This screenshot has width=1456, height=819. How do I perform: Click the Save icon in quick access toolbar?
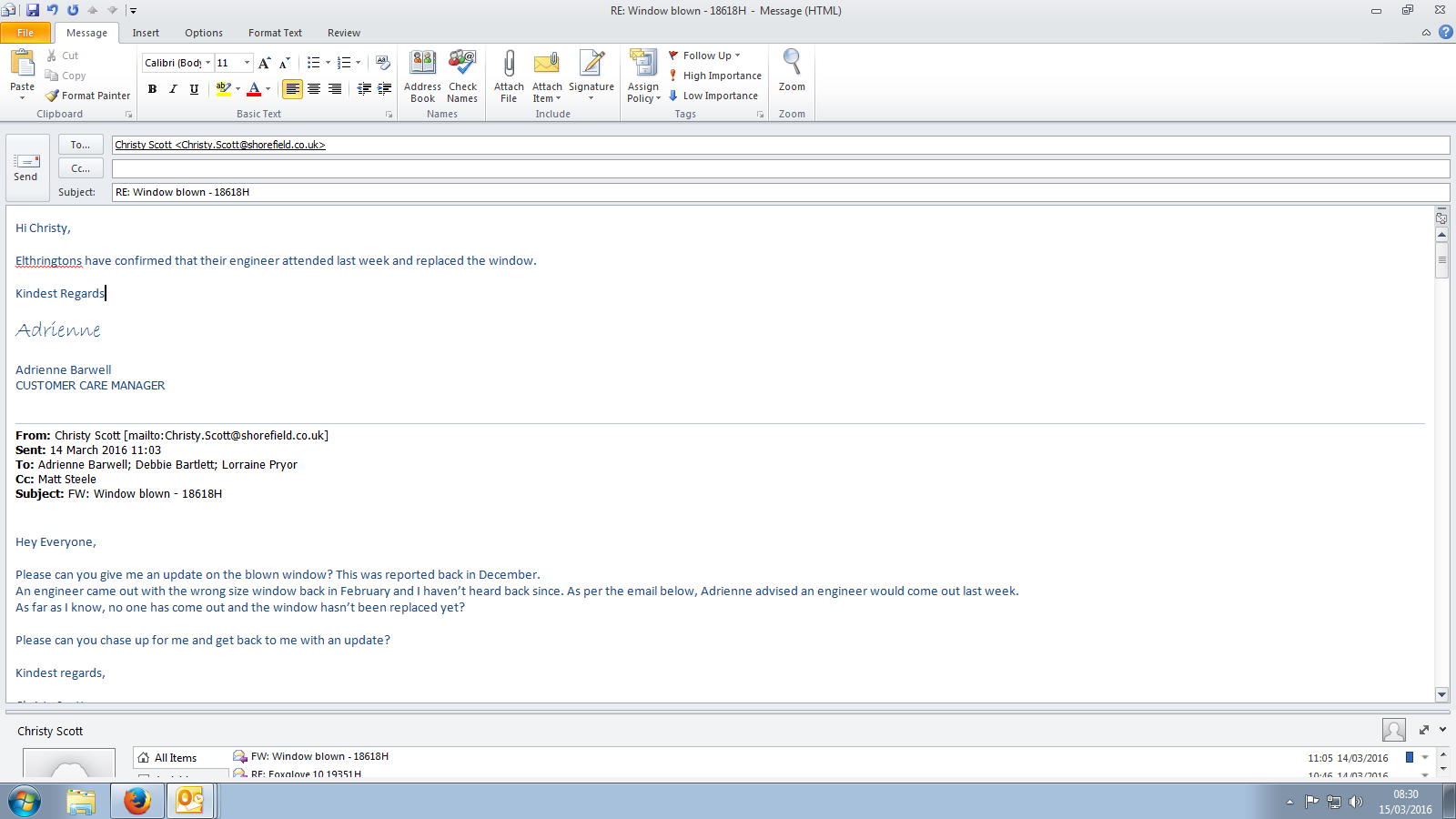[x=33, y=10]
